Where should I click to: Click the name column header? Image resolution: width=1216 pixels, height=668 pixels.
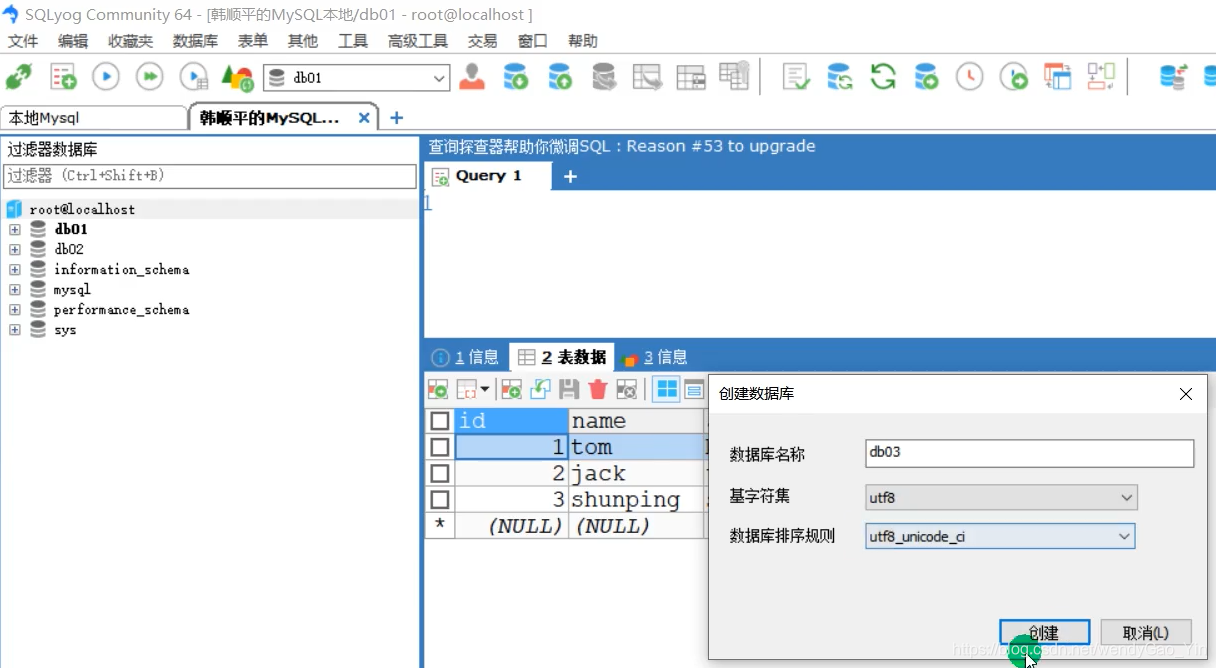[x=636, y=421]
